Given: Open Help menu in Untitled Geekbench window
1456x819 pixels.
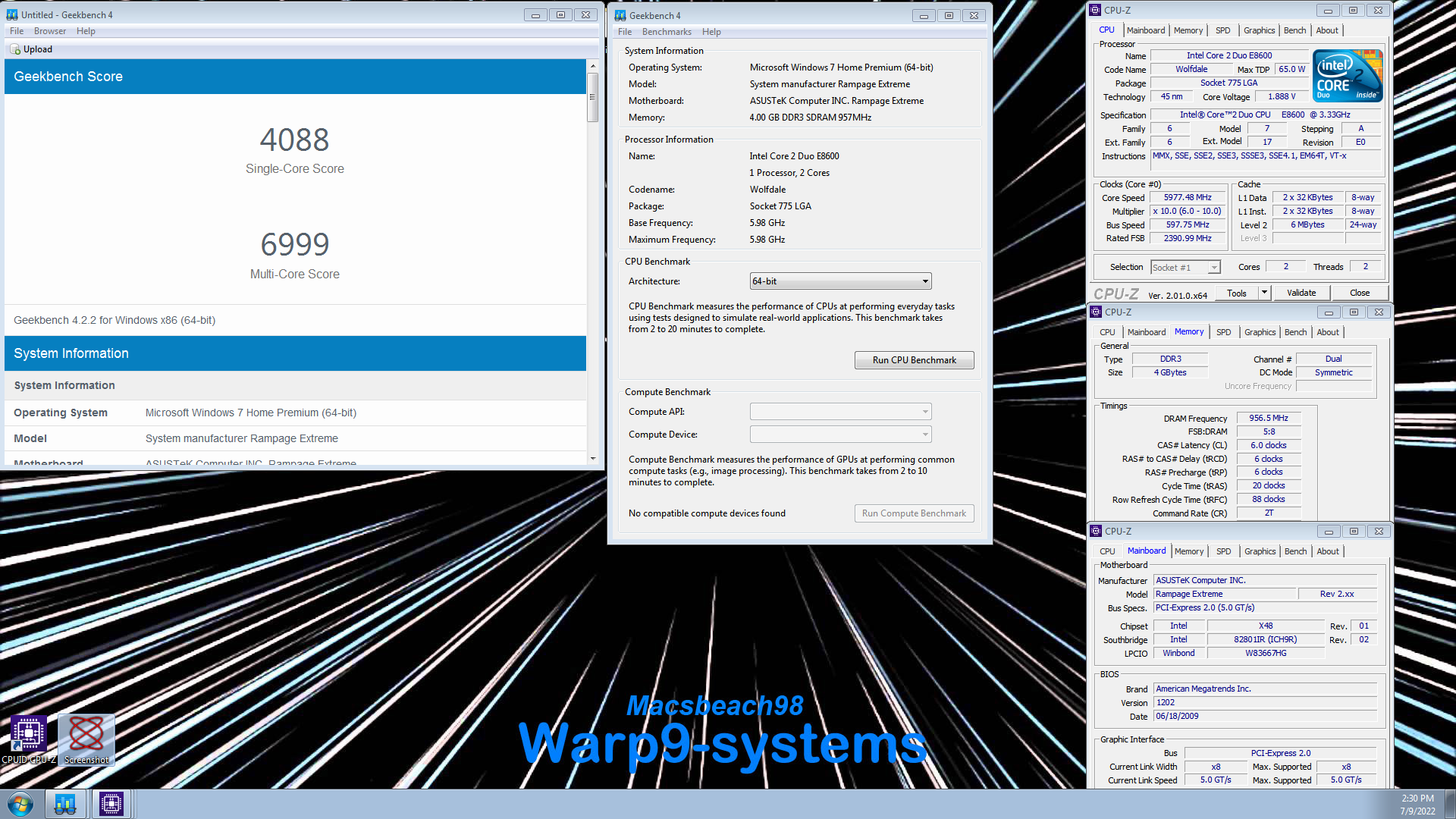Looking at the screenshot, I should (x=86, y=31).
